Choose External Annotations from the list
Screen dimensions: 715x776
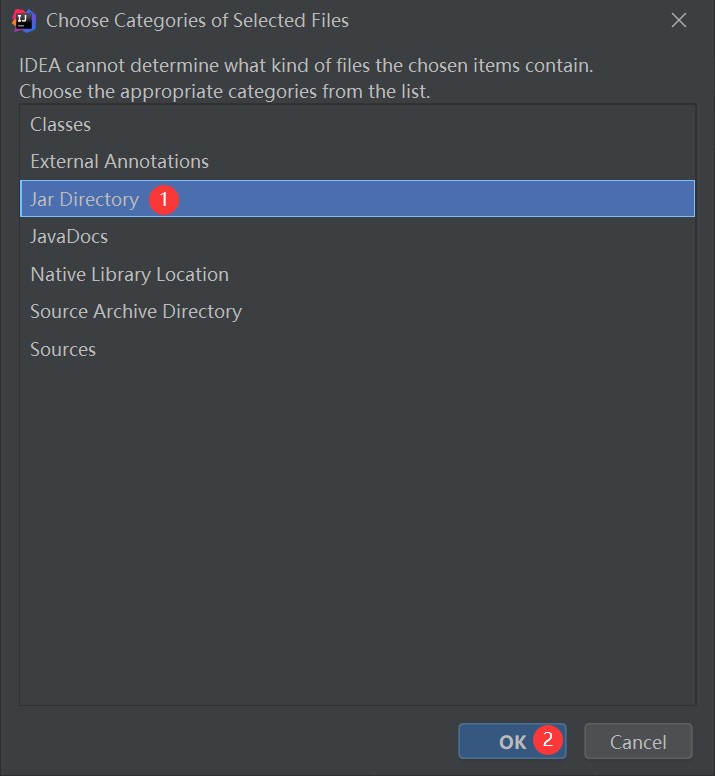[x=357, y=161]
